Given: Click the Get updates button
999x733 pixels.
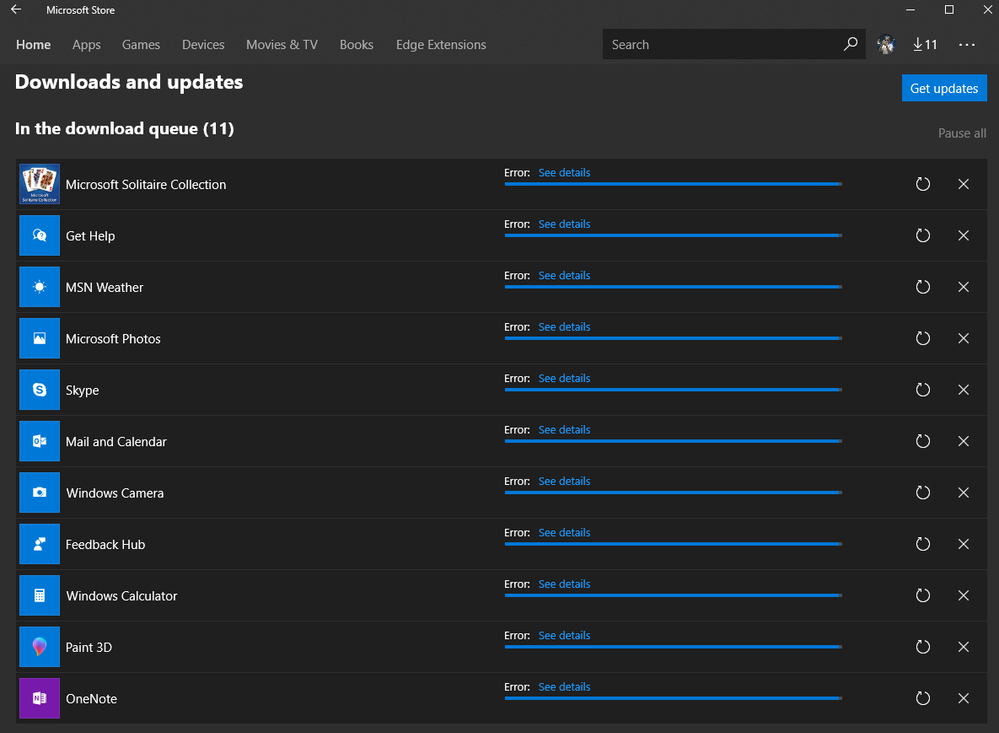Looking at the screenshot, I should pos(944,88).
